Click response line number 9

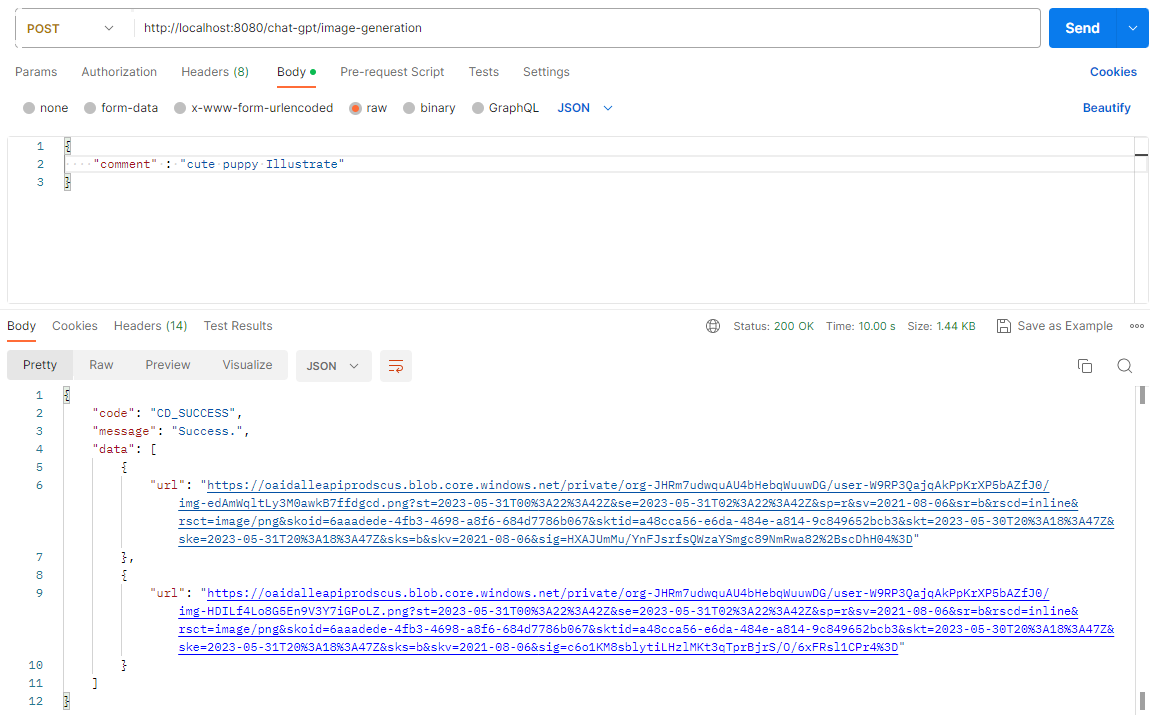click(x=39, y=593)
